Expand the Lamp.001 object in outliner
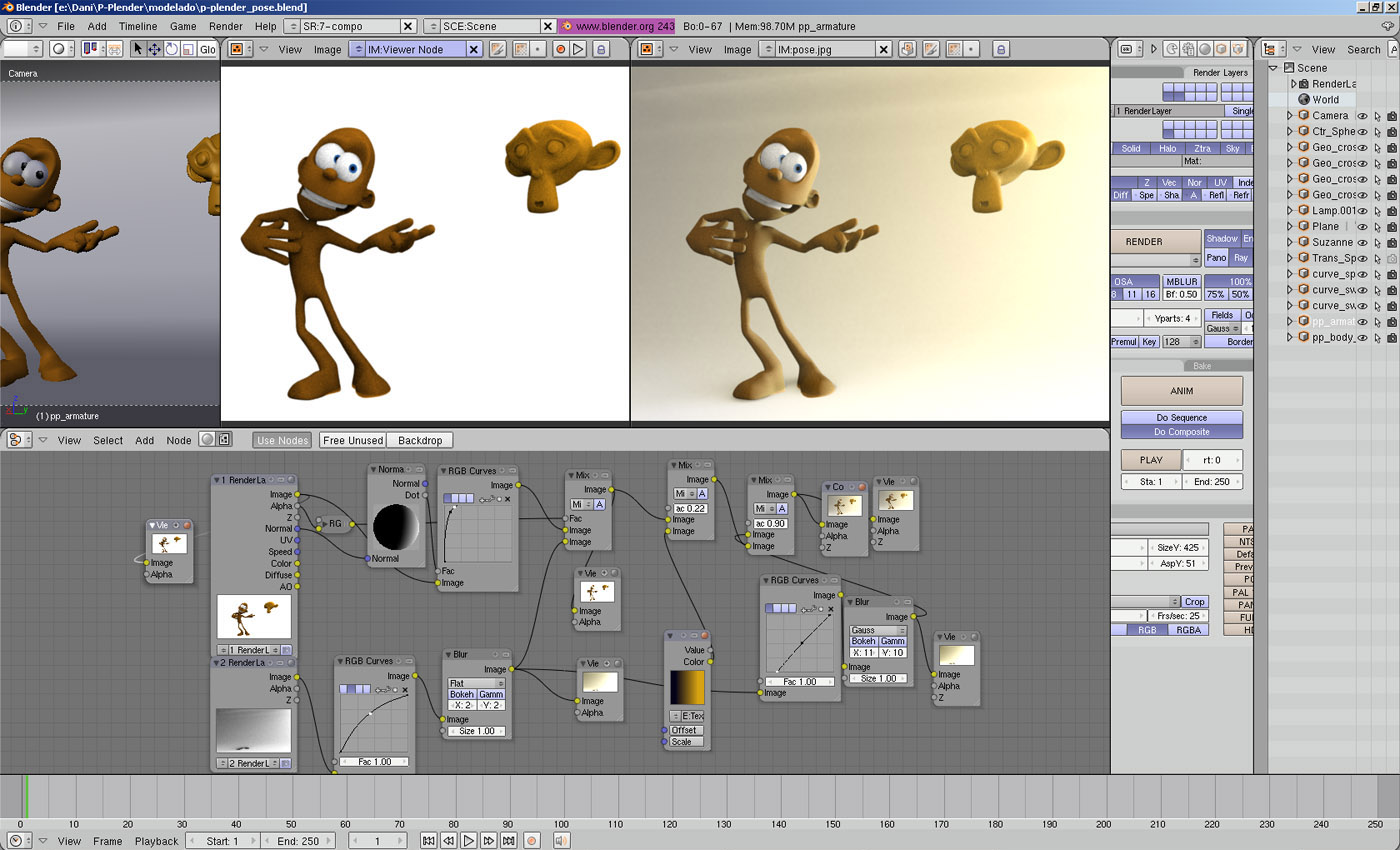 [1289, 211]
